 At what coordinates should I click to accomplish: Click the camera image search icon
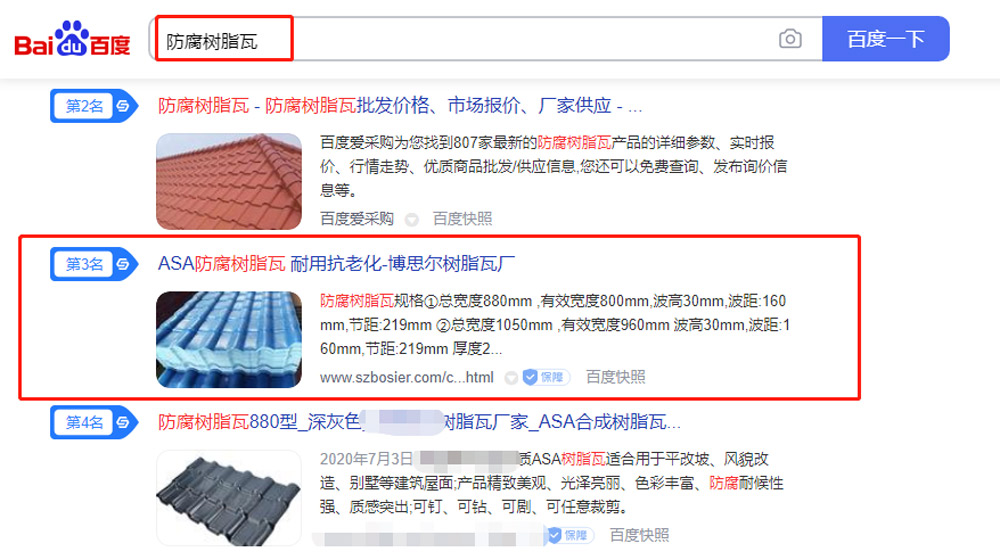(790, 40)
